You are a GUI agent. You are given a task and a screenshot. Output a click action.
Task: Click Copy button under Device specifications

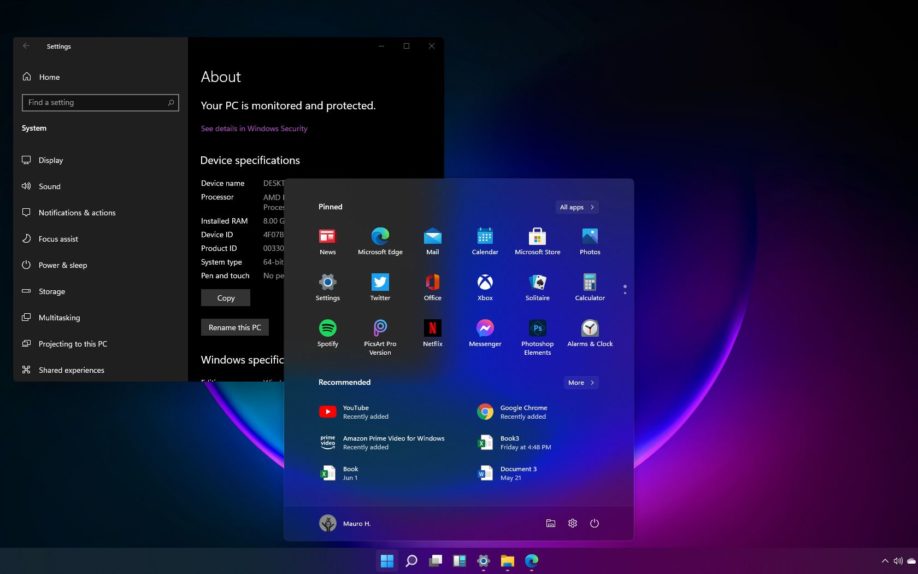[225, 298]
